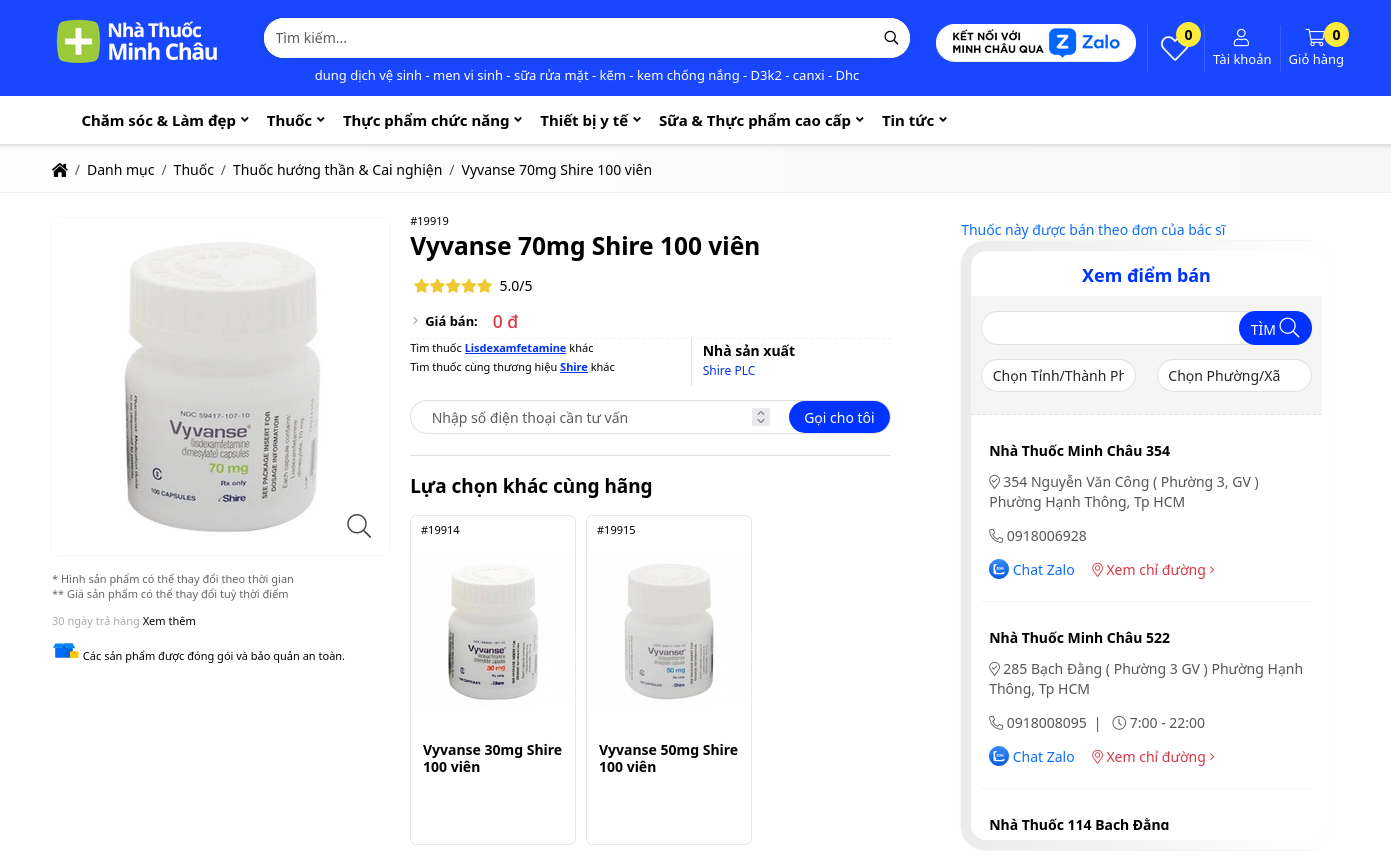The image size is (1391, 858).
Task: Connect via the Zalo banner button
Action: click(1036, 43)
